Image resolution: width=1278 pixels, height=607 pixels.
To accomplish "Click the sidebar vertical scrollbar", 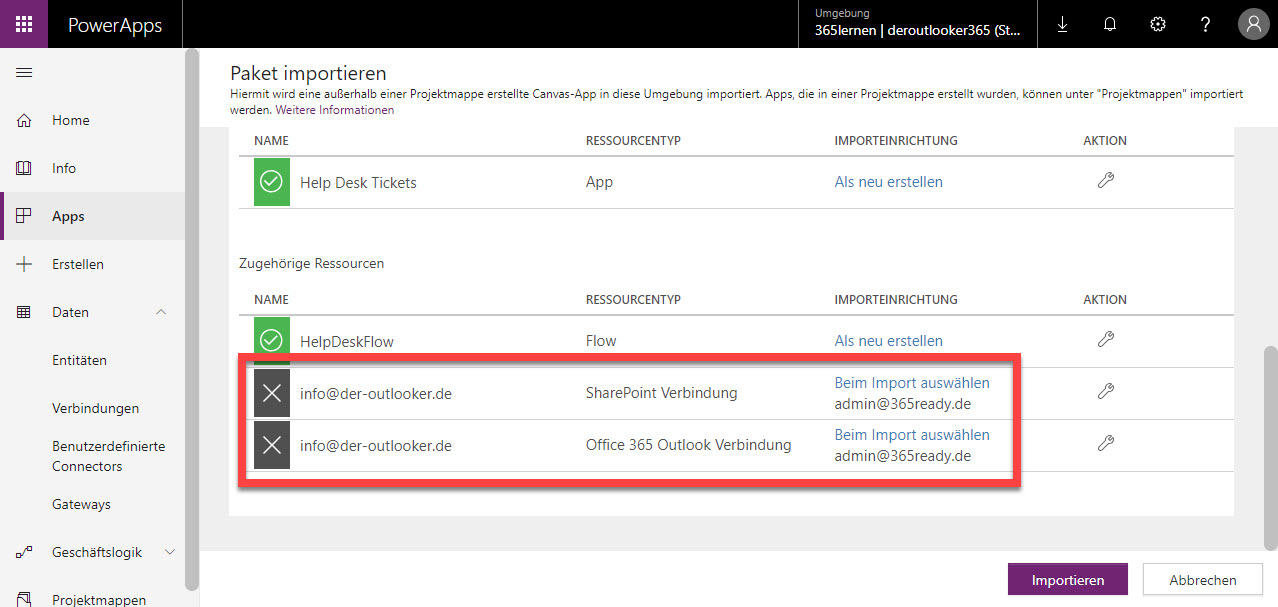I will [x=192, y=320].
